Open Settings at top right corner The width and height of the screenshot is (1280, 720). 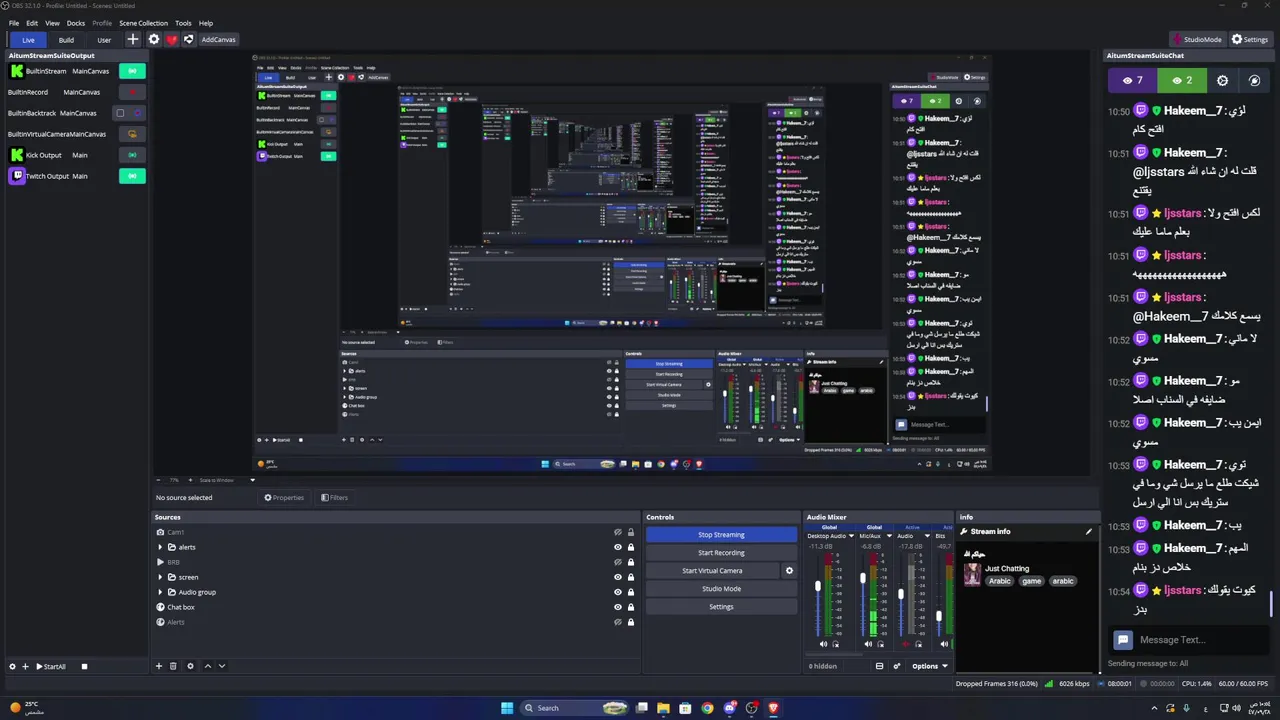tap(1250, 39)
